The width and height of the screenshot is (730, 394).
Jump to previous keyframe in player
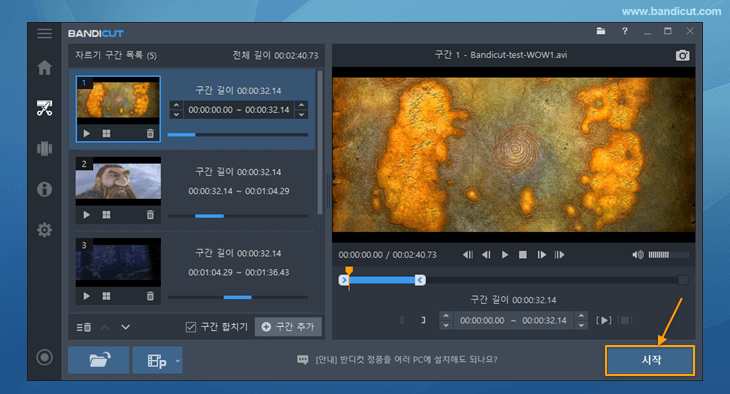467,255
